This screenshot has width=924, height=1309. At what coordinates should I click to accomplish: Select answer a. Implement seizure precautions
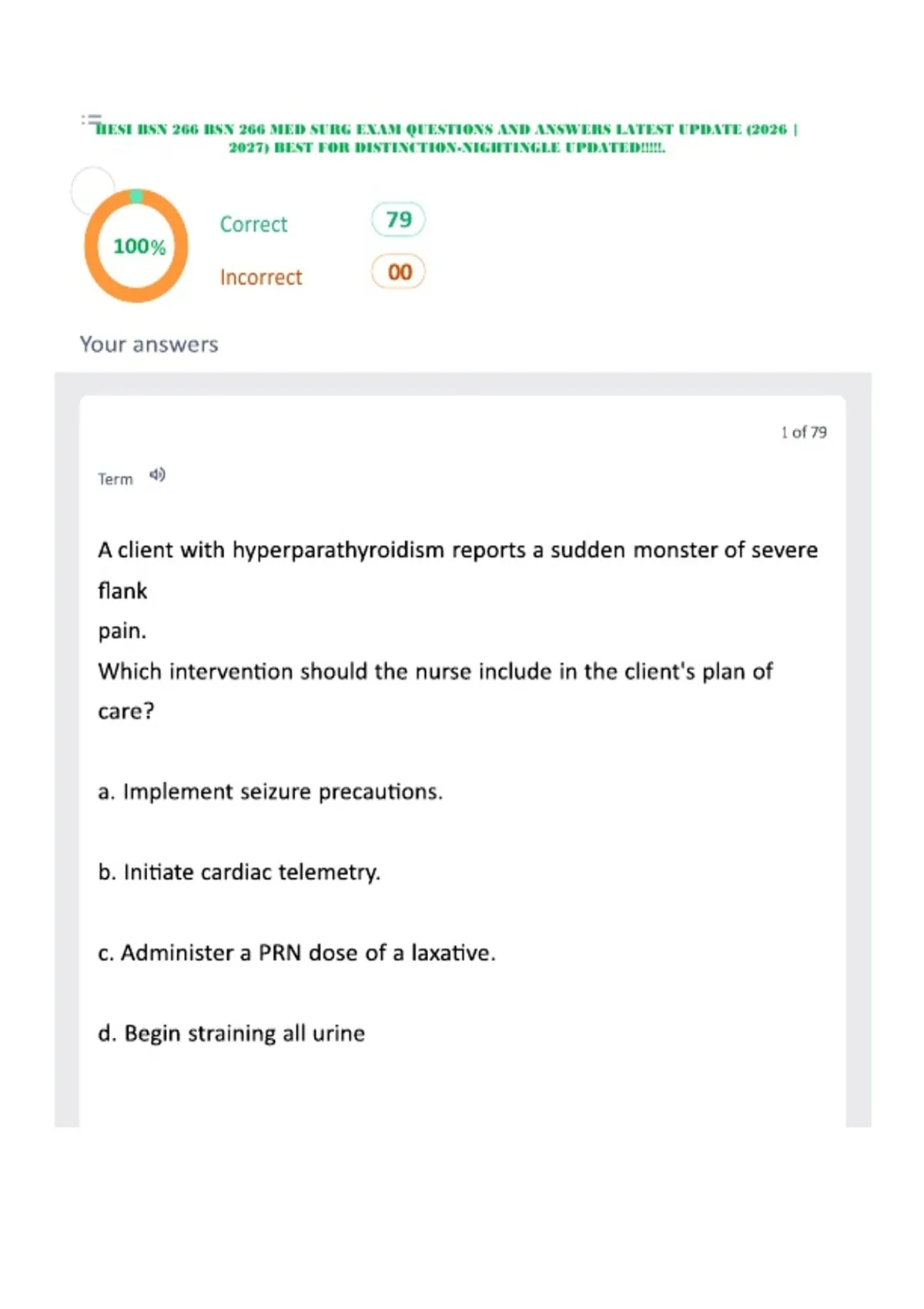coord(270,792)
